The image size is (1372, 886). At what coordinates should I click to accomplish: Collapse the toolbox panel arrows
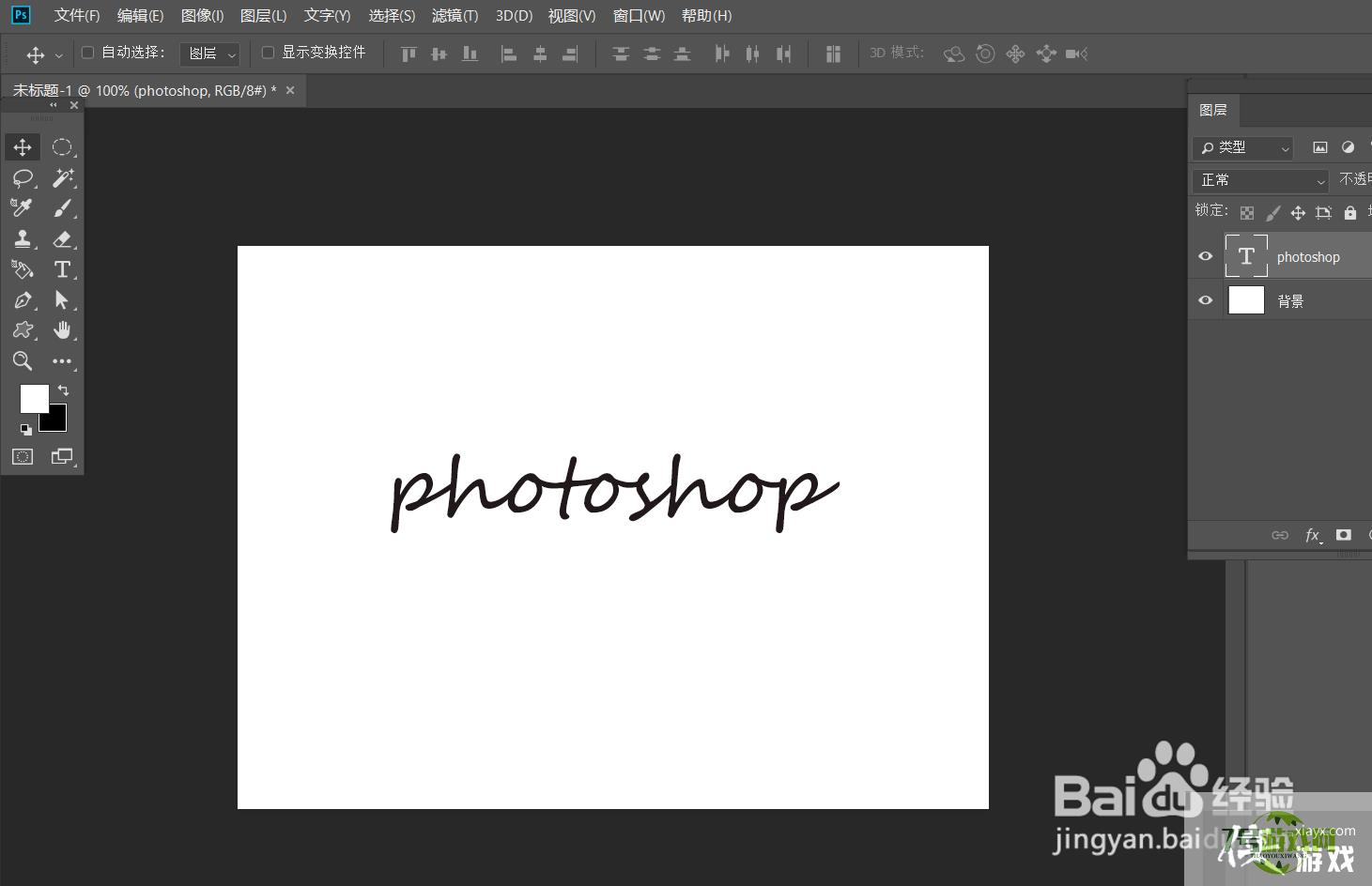tap(54, 105)
